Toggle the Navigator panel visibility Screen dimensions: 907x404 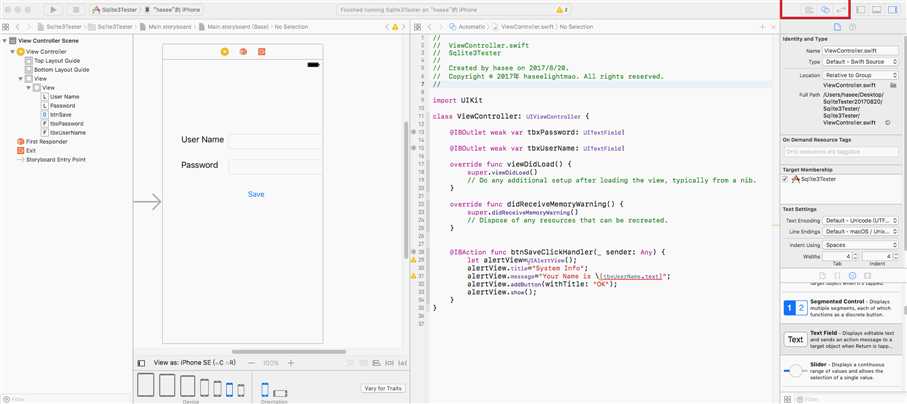point(861,10)
